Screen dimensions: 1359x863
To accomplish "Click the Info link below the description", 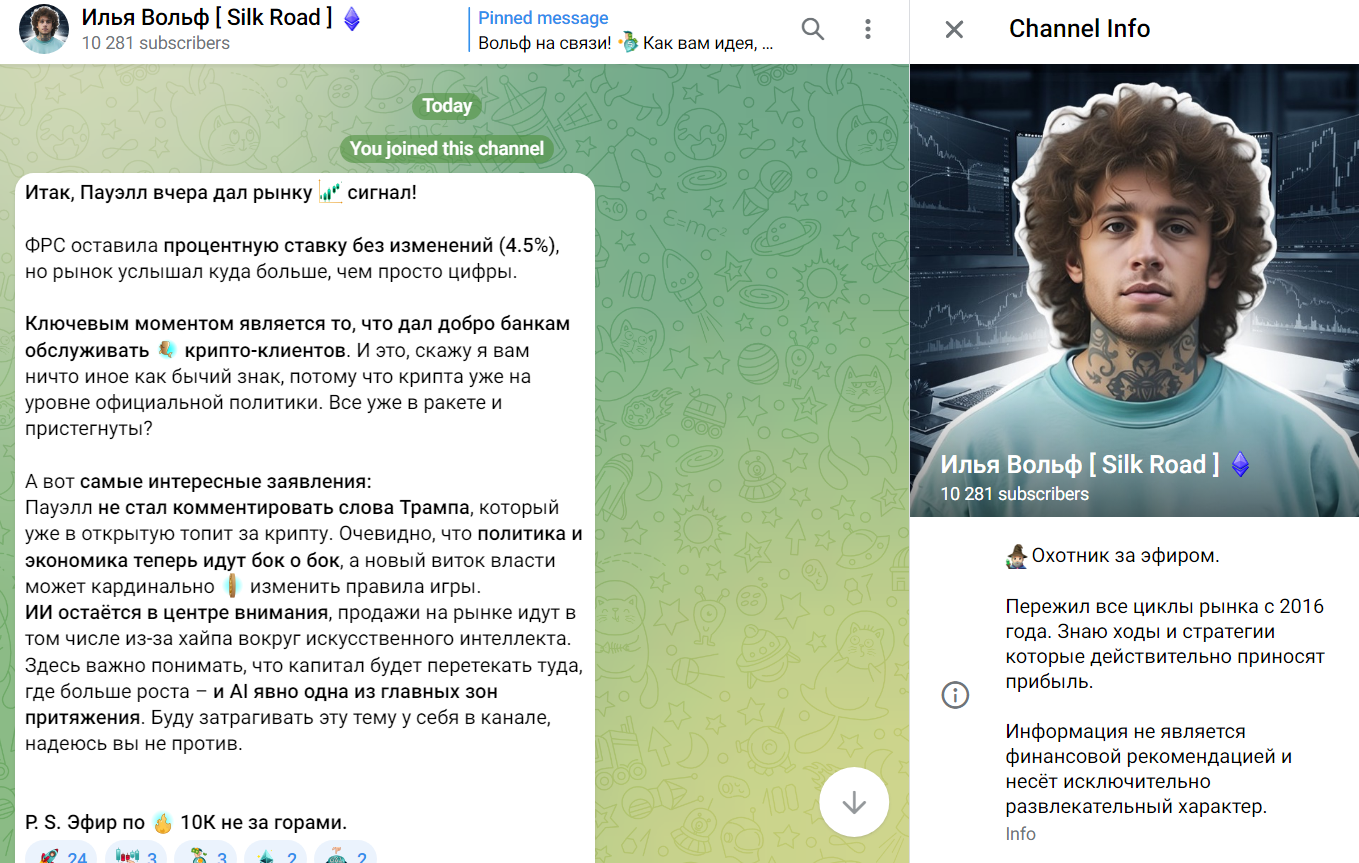I will pos(1019,833).
